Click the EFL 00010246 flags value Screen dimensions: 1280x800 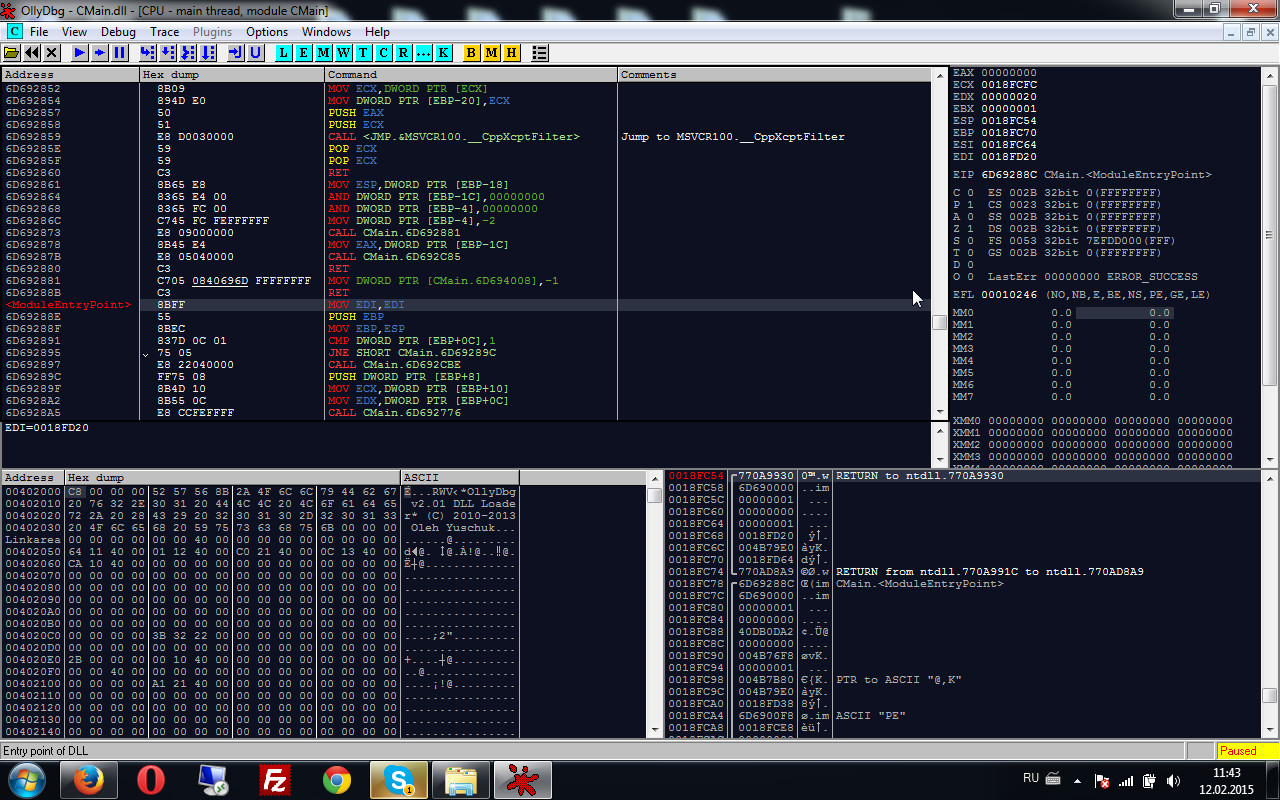pos(1009,295)
